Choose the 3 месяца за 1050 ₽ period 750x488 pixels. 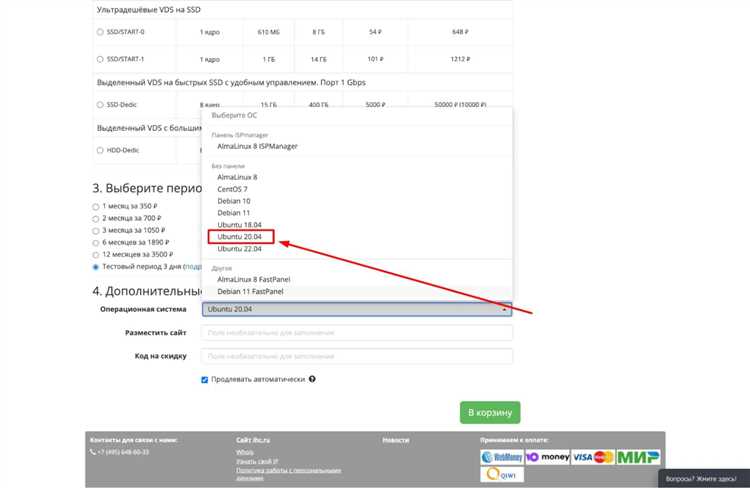pyautogui.click(x=96, y=231)
